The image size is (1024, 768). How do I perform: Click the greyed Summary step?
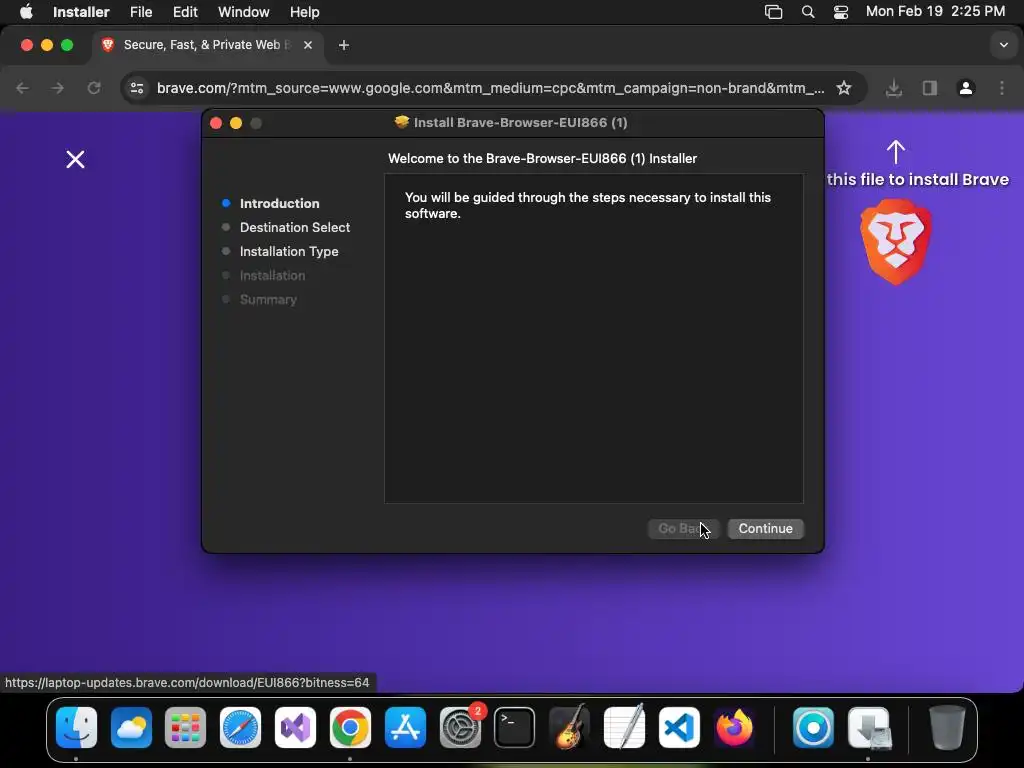pos(268,300)
